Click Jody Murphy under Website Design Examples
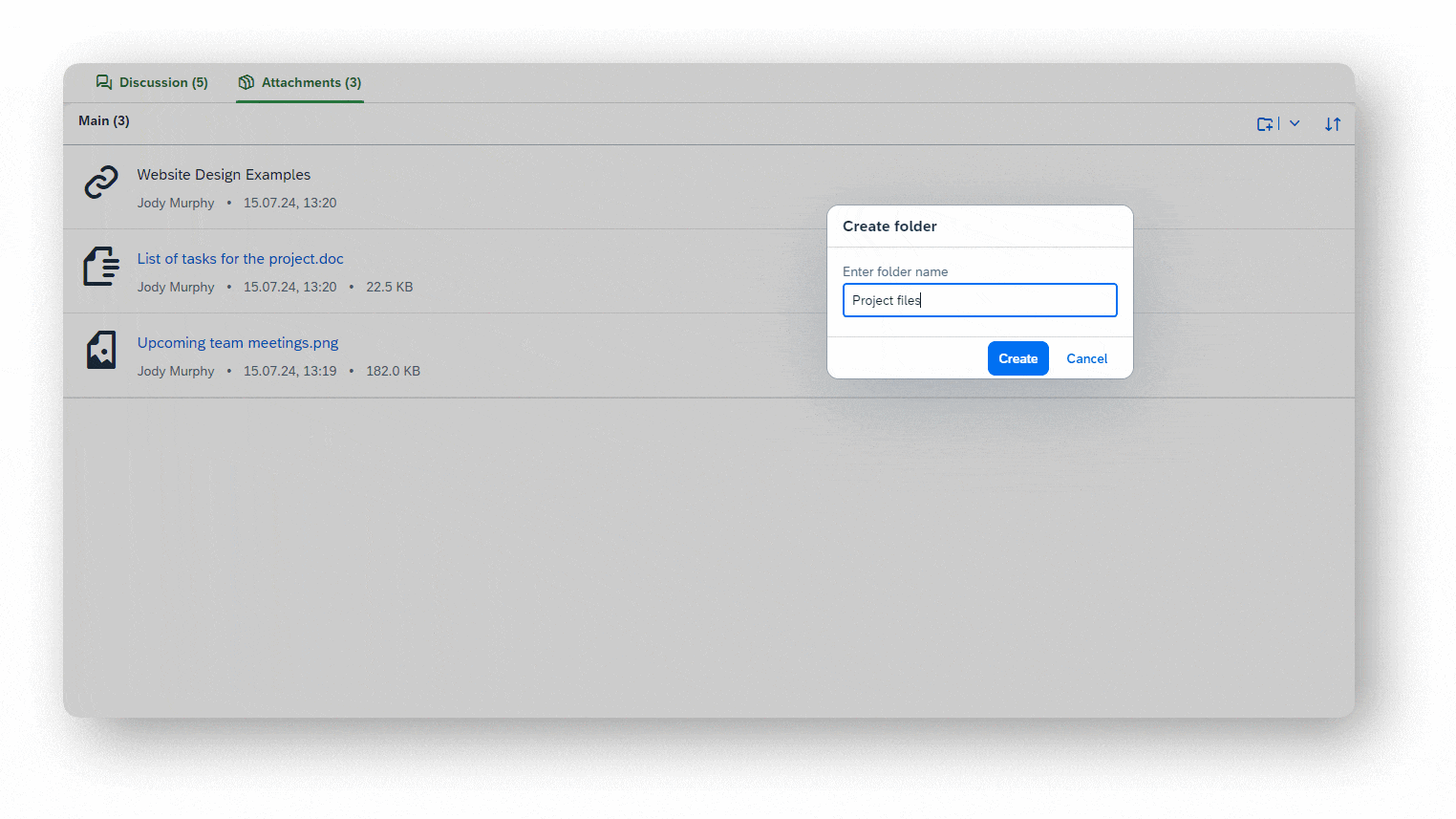The image size is (1456, 819). click(x=176, y=203)
